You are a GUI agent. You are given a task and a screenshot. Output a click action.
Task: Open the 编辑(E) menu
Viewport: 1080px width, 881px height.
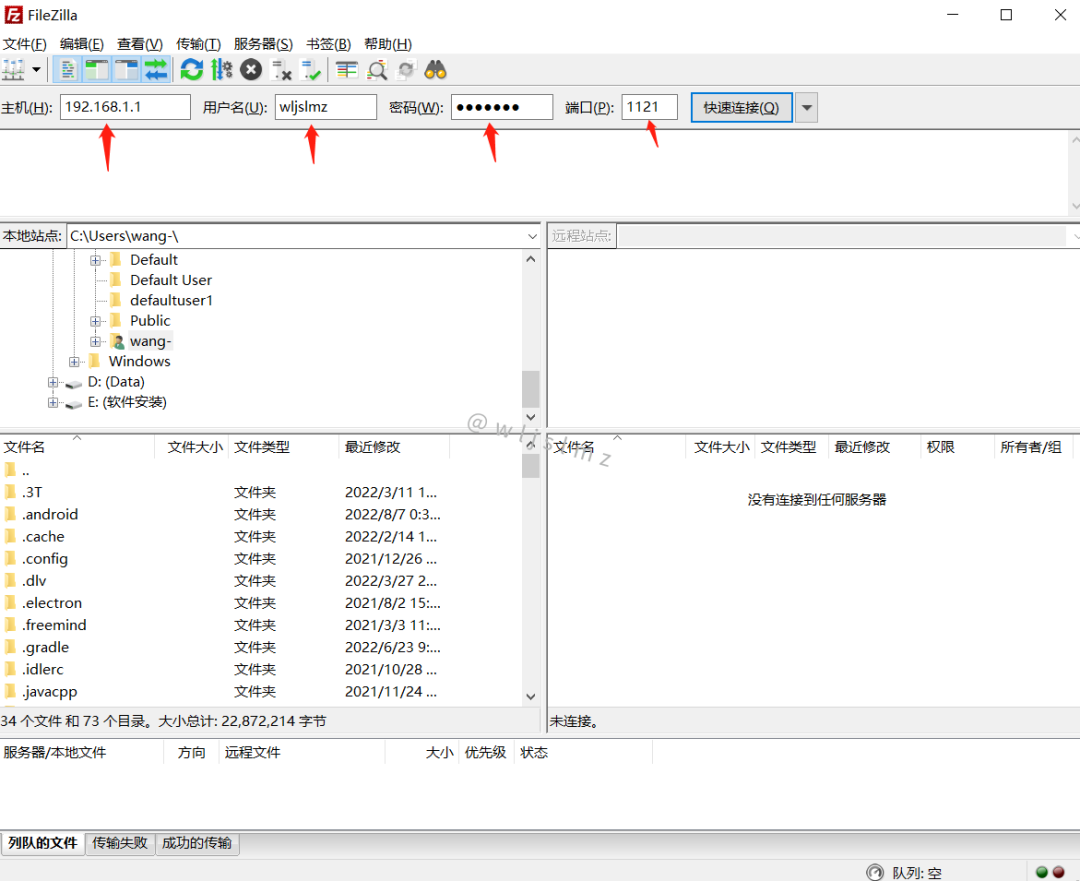82,44
